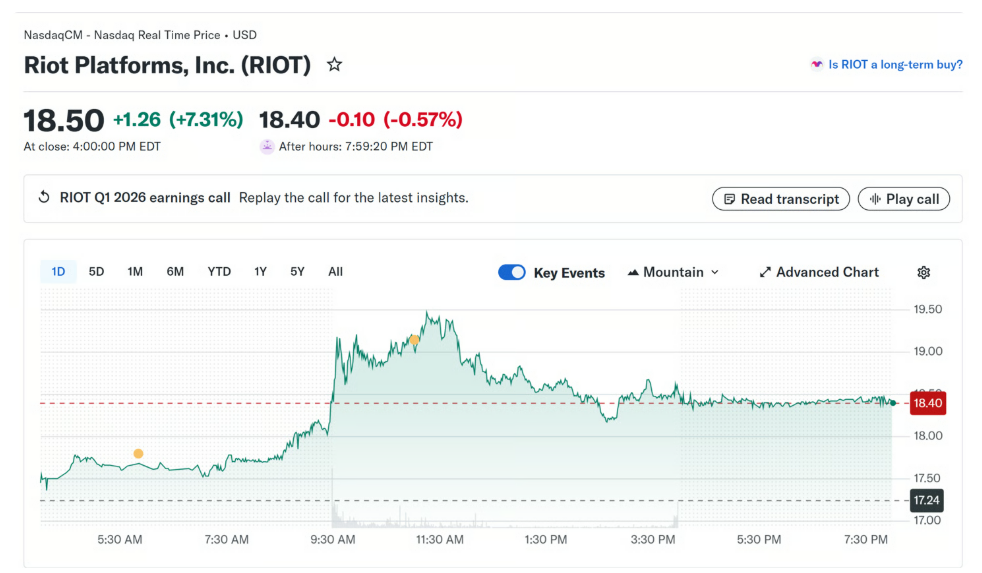This screenshot has width=982, height=573.
Task: Click the 18.50 closing price value
Action: point(64,120)
